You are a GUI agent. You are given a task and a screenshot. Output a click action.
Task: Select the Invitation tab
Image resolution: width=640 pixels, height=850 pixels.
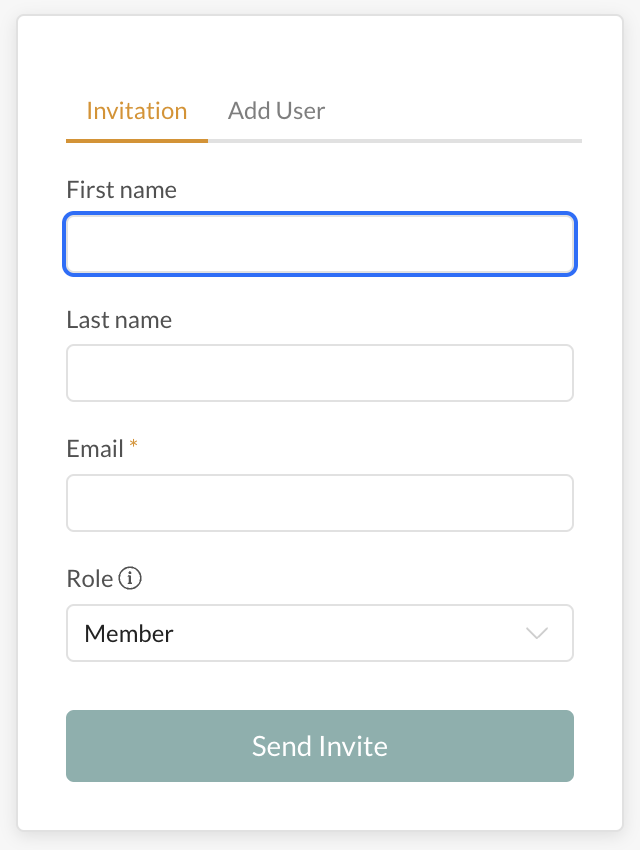[x=136, y=110]
